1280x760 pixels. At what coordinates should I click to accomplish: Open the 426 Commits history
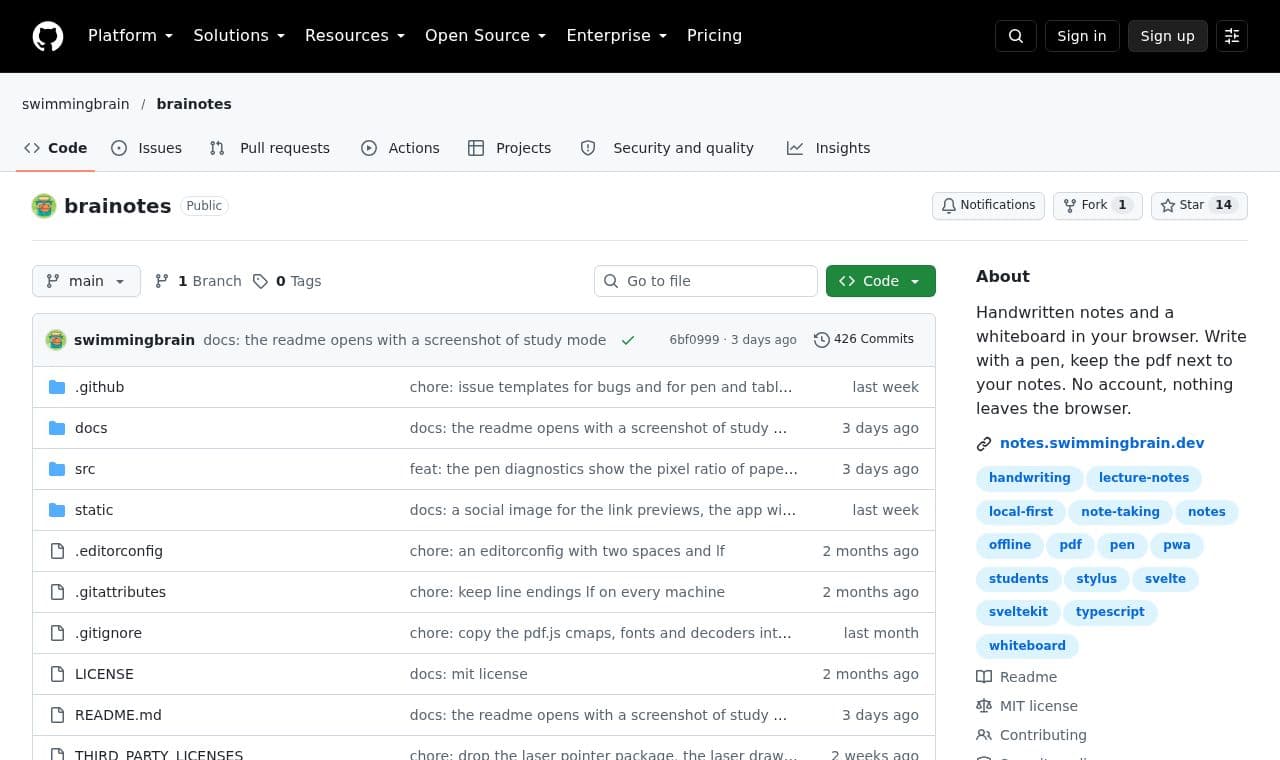pyautogui.click(x=864, y=339)
